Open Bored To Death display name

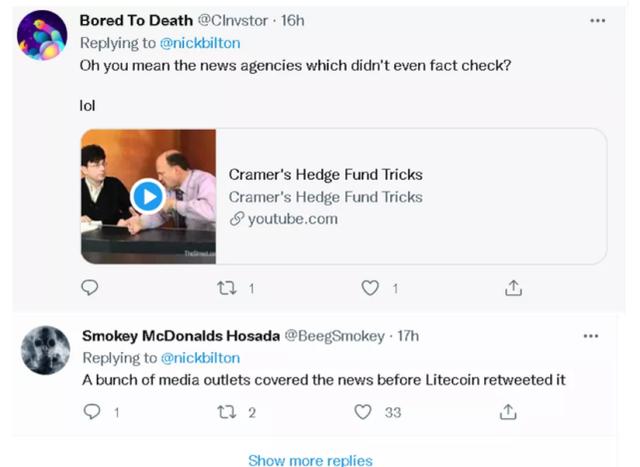136,20
